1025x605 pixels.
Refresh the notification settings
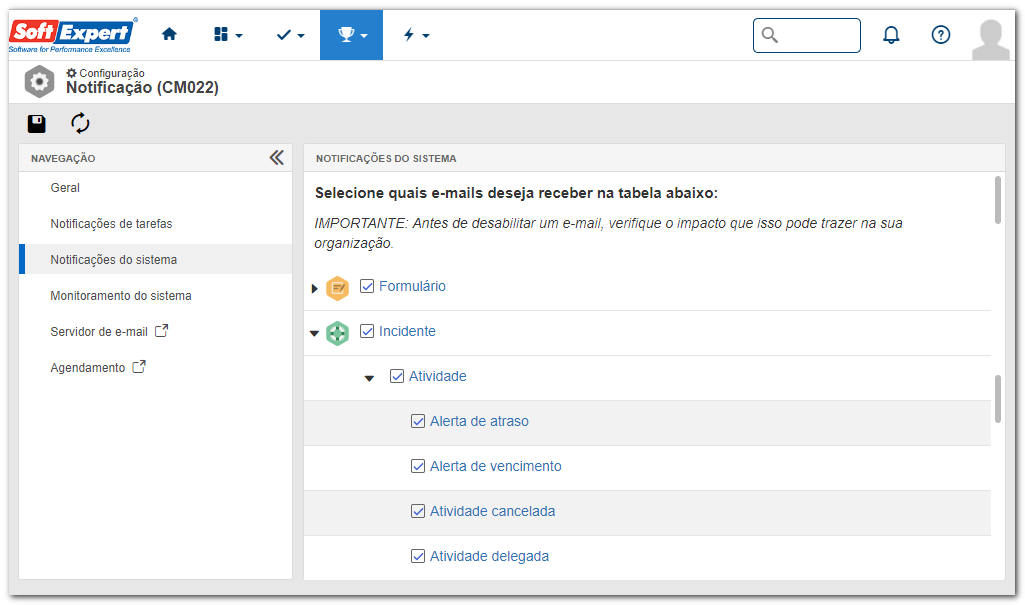(x=80, y=123)
